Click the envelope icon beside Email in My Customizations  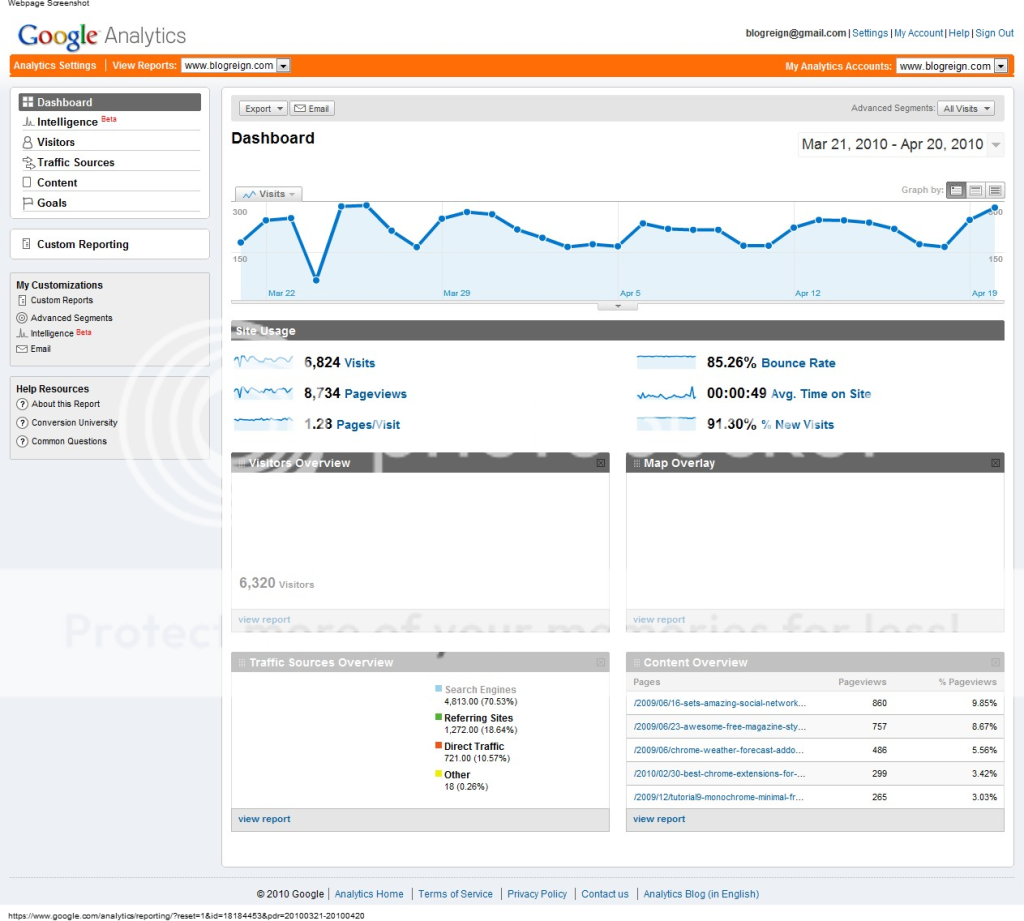(x=22, y=349)
